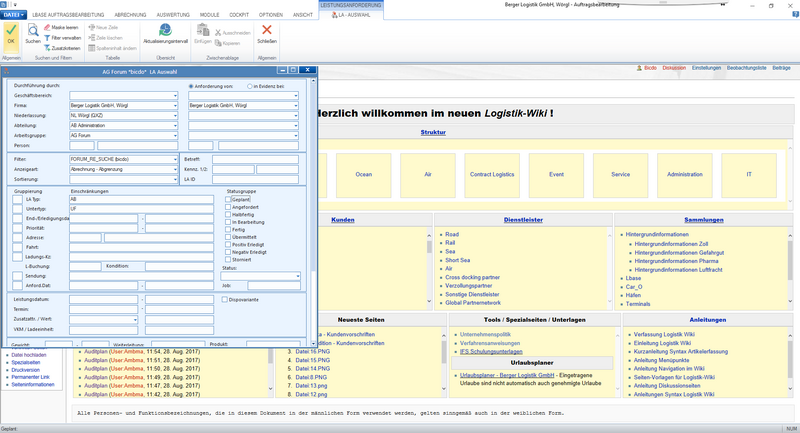Viewport: 800px width, 433px height.
Task: Select the 'in Evidenz bei' radio button
Action: (249, 86)
